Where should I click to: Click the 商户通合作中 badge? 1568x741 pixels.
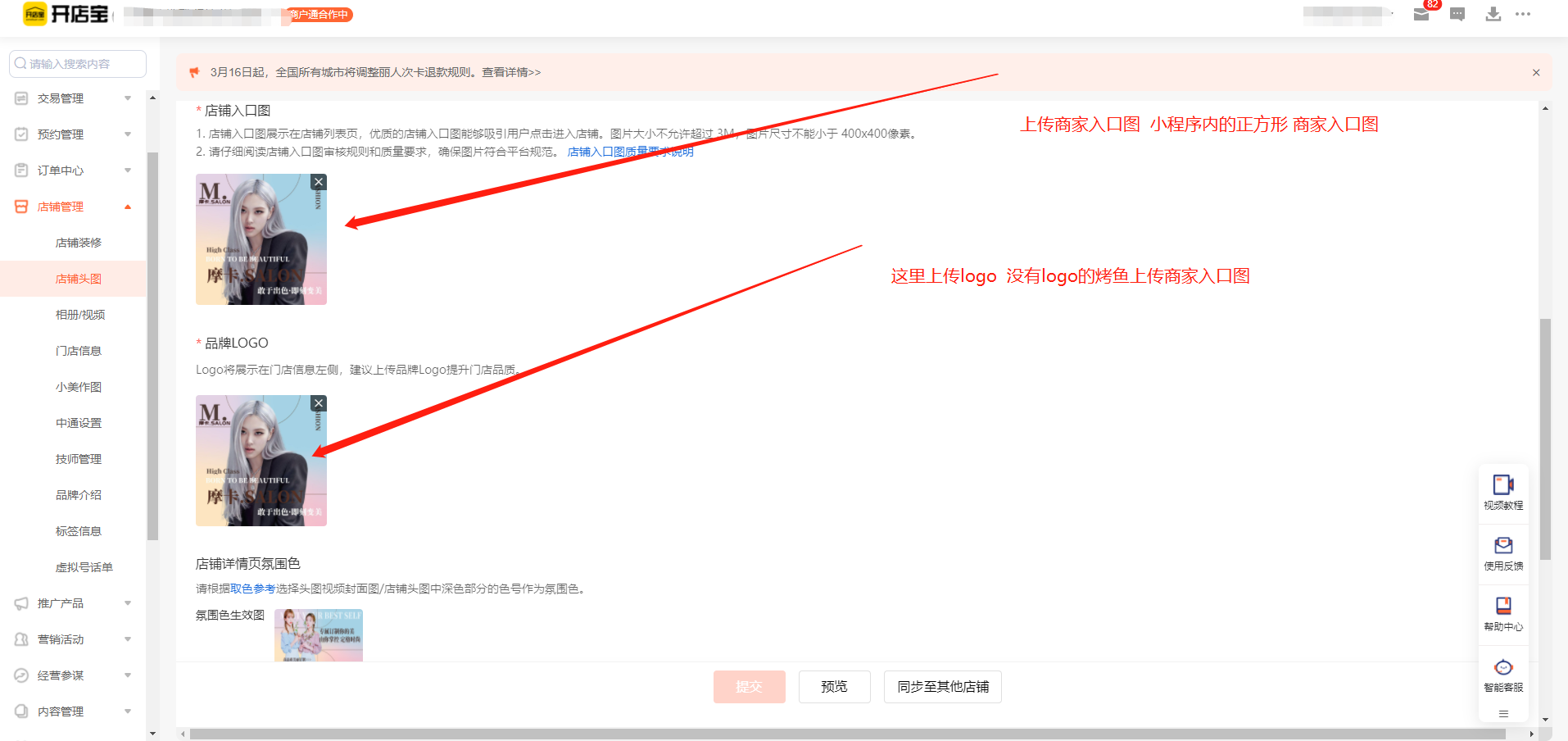pos(319,15)
